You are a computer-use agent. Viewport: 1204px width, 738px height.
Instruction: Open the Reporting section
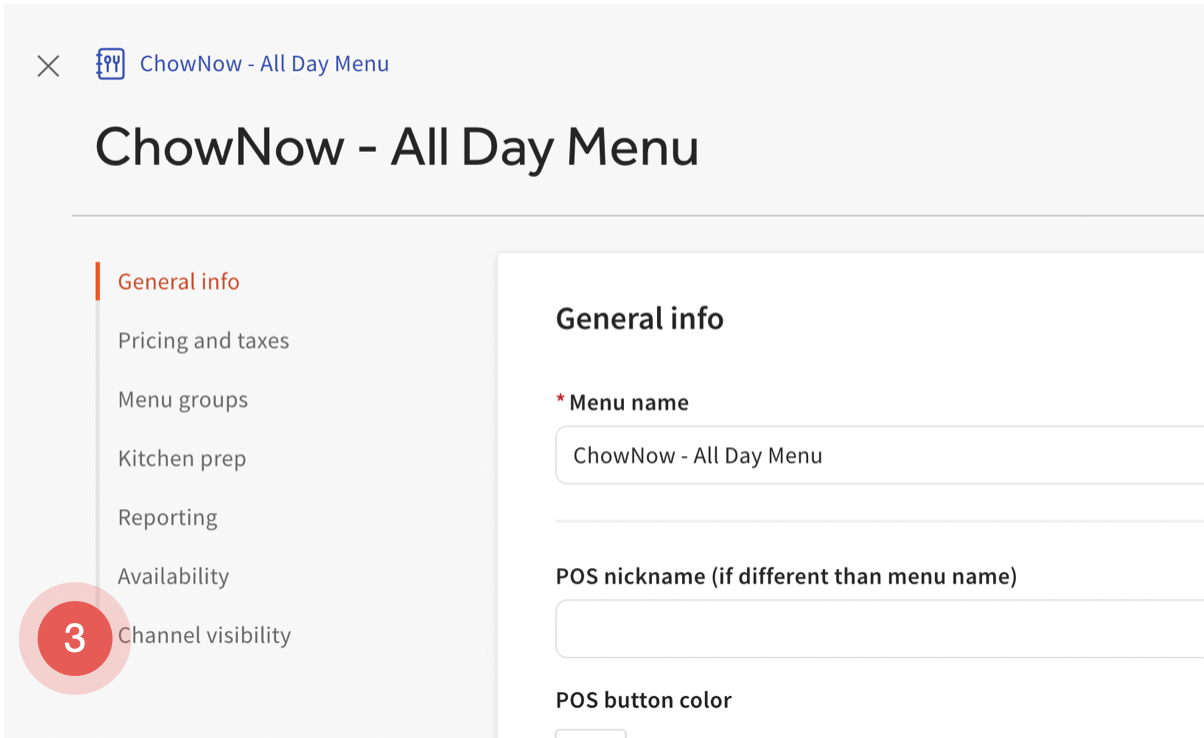tap(167, 517)
